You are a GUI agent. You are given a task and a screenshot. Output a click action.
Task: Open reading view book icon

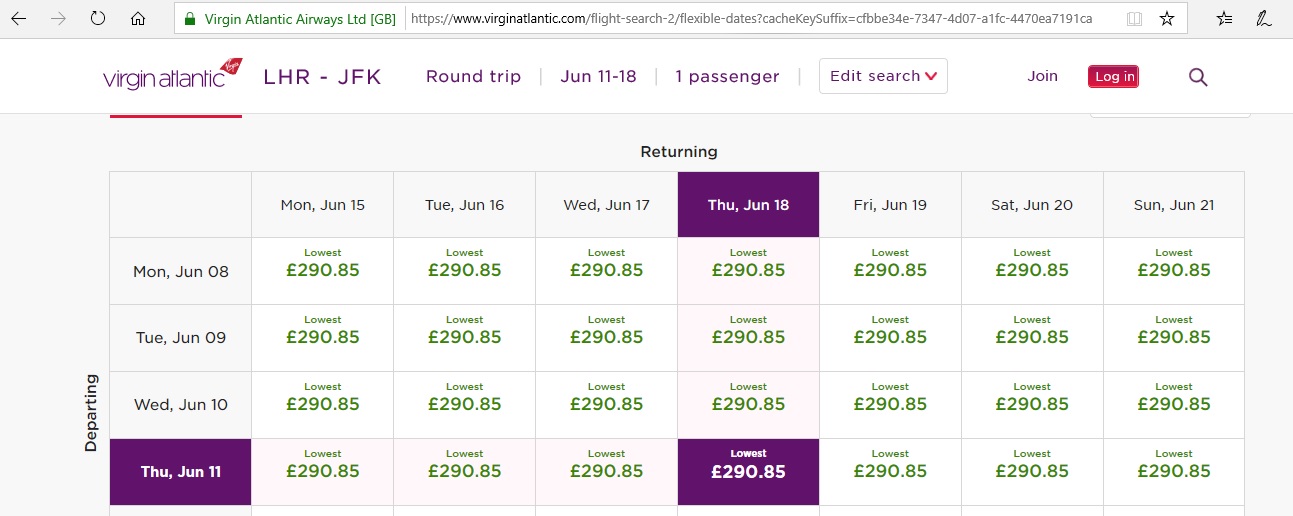[1134, 18]
